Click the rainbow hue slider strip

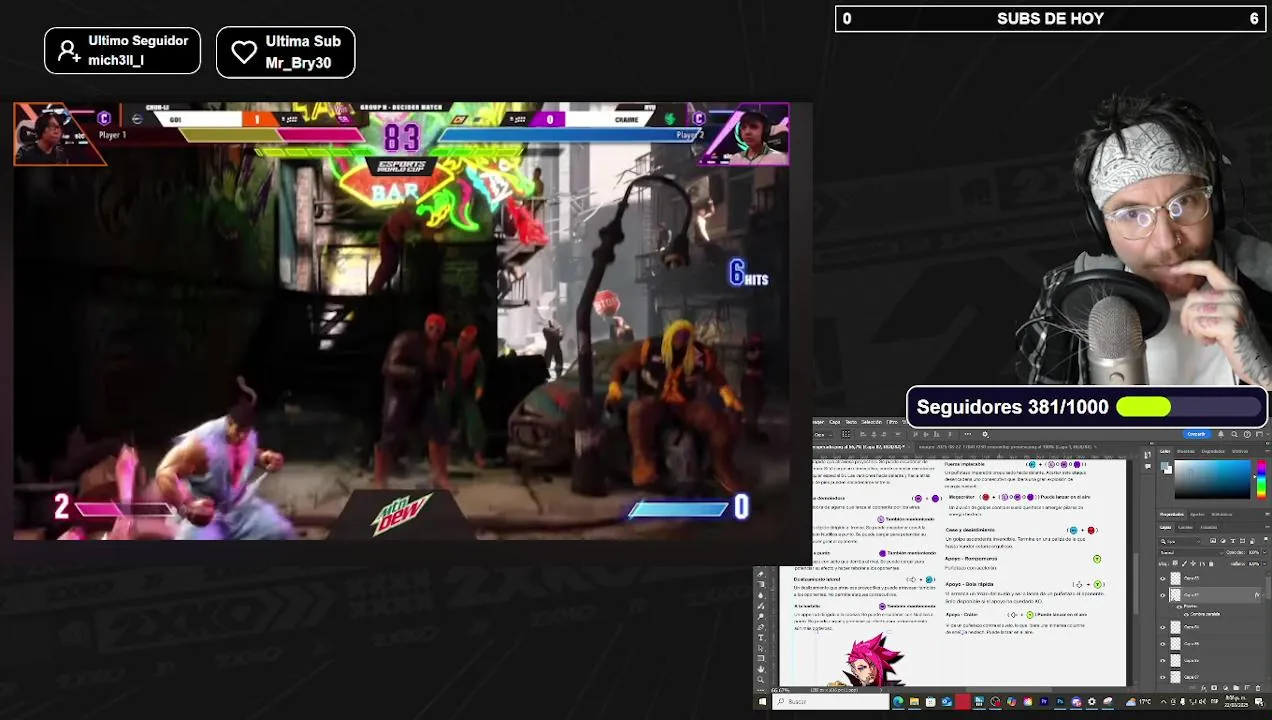[1261, 480]
